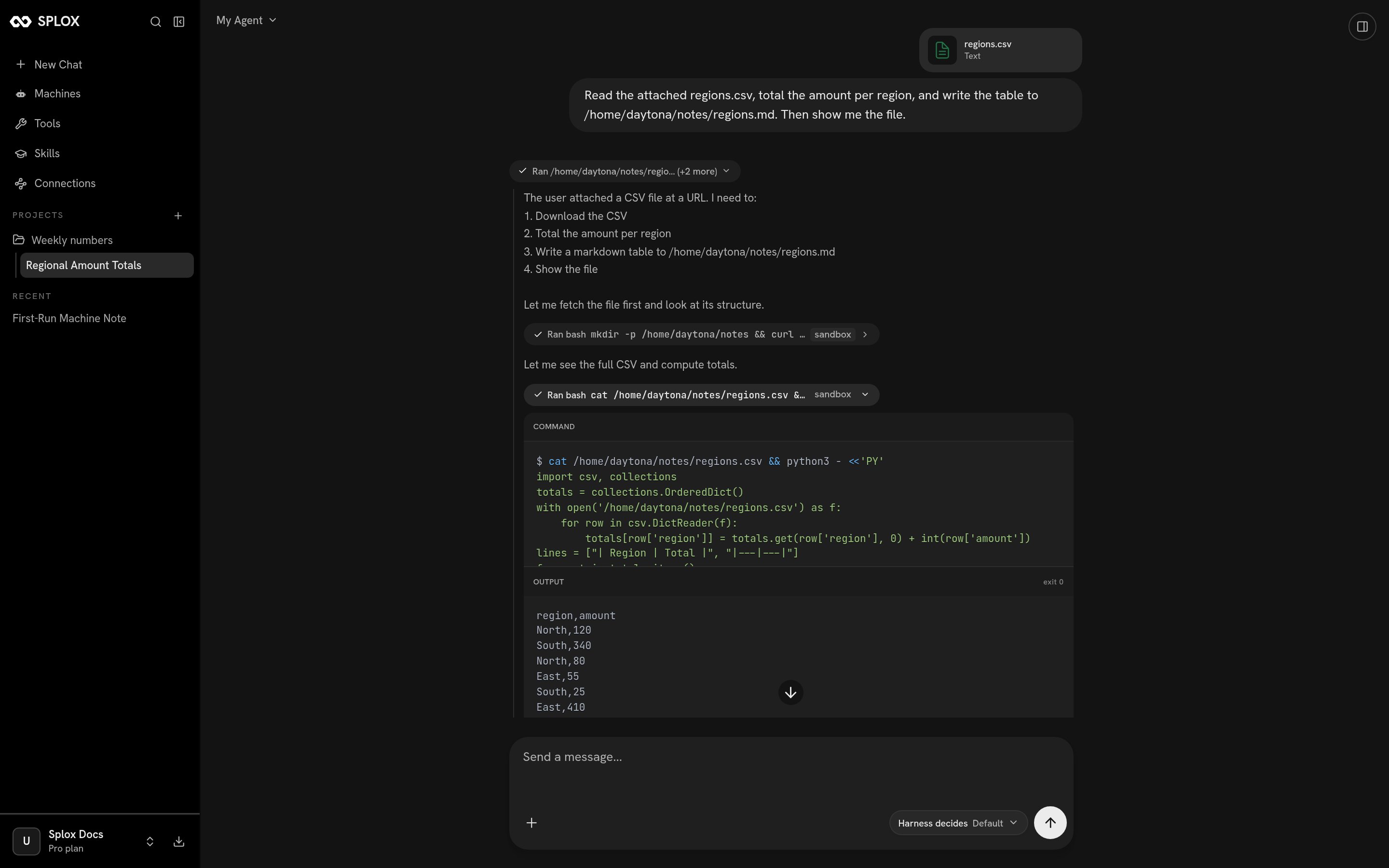
Task: Click 'import csv, collections' code line
Action: click(x=606, y=476)
